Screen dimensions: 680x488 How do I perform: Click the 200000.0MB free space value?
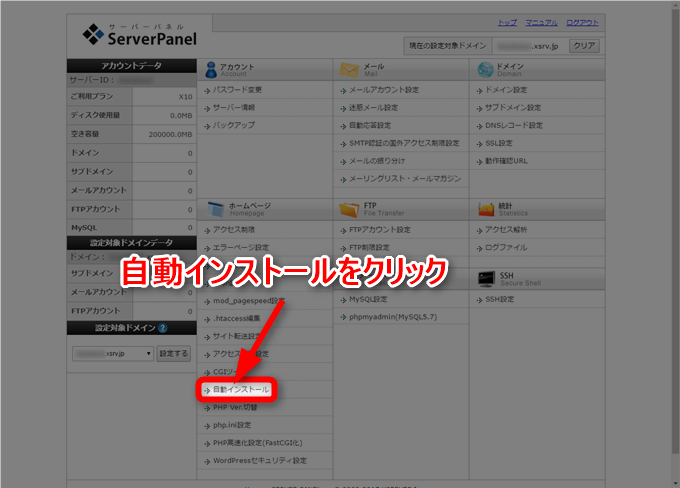(170, 134)
